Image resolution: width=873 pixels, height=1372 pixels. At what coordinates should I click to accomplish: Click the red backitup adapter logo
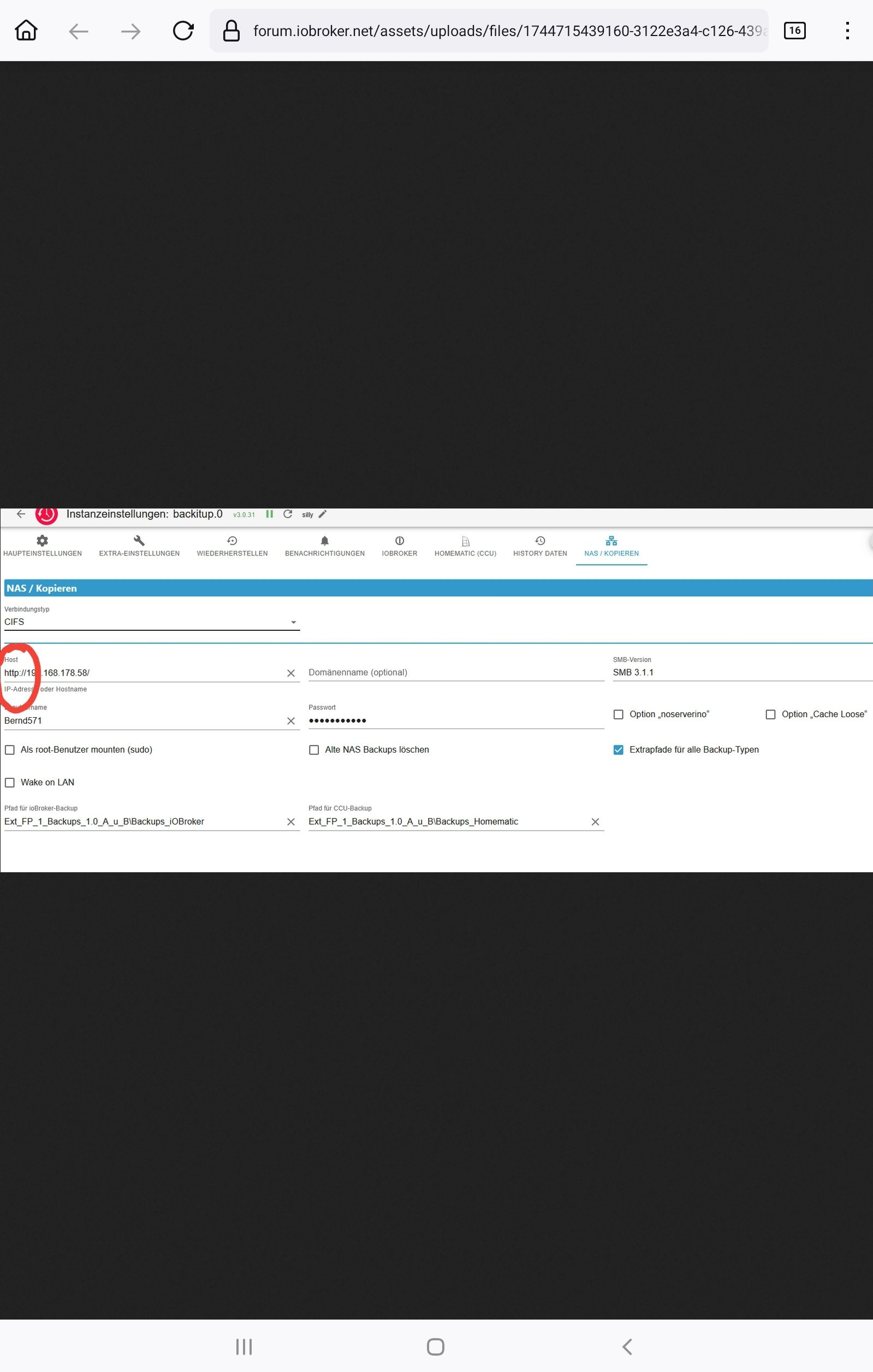pos(47,514)
